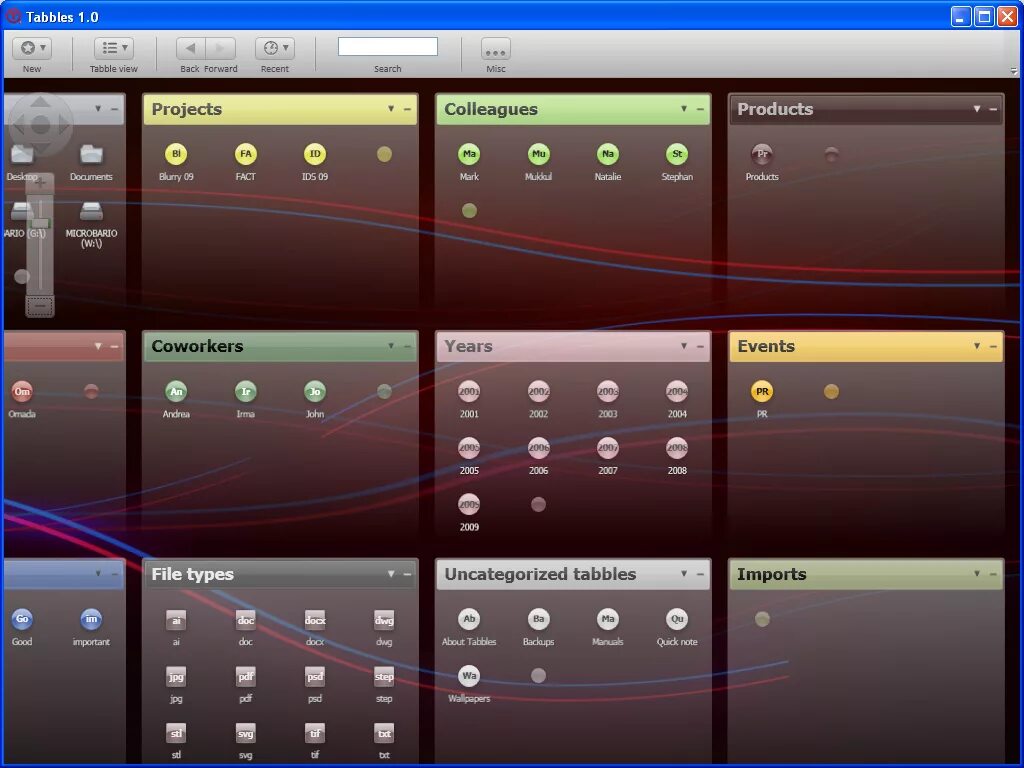Open the Tabble view menu
The image size is (1024, 768).
coord(114,48)
